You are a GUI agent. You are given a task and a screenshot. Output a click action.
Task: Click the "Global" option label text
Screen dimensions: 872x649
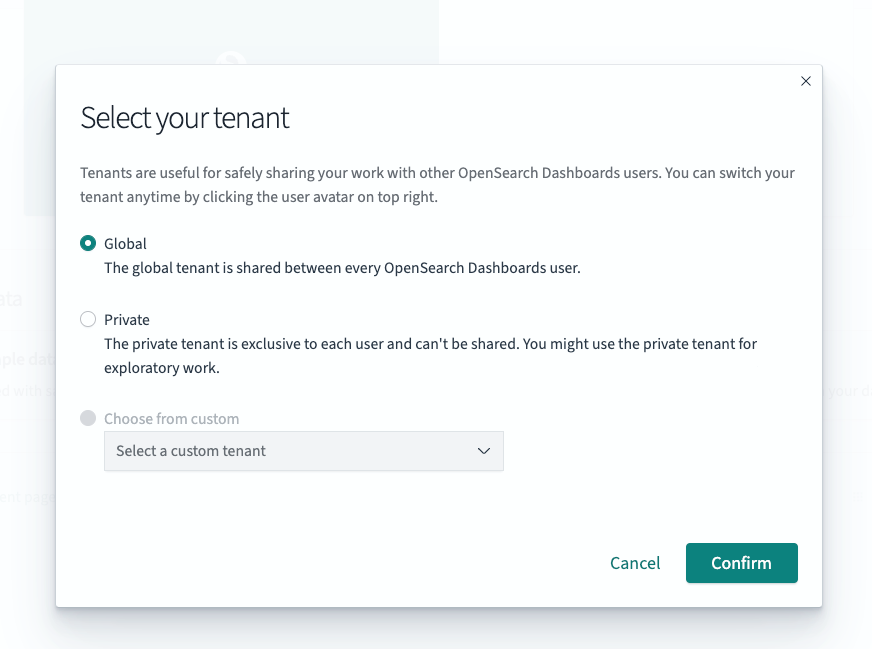click(125, 243)
